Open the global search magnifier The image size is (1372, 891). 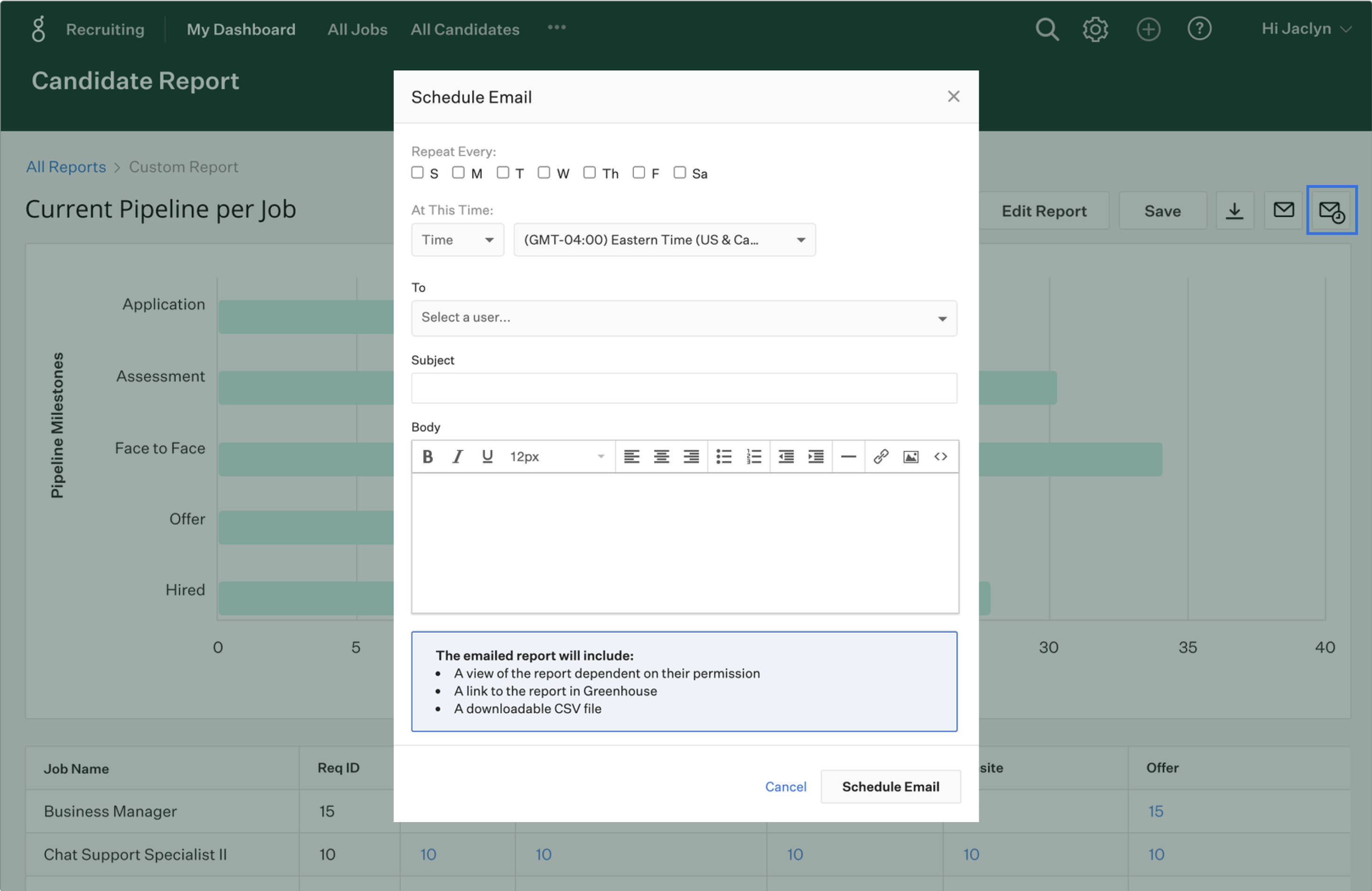click(x=1047, y=29)
